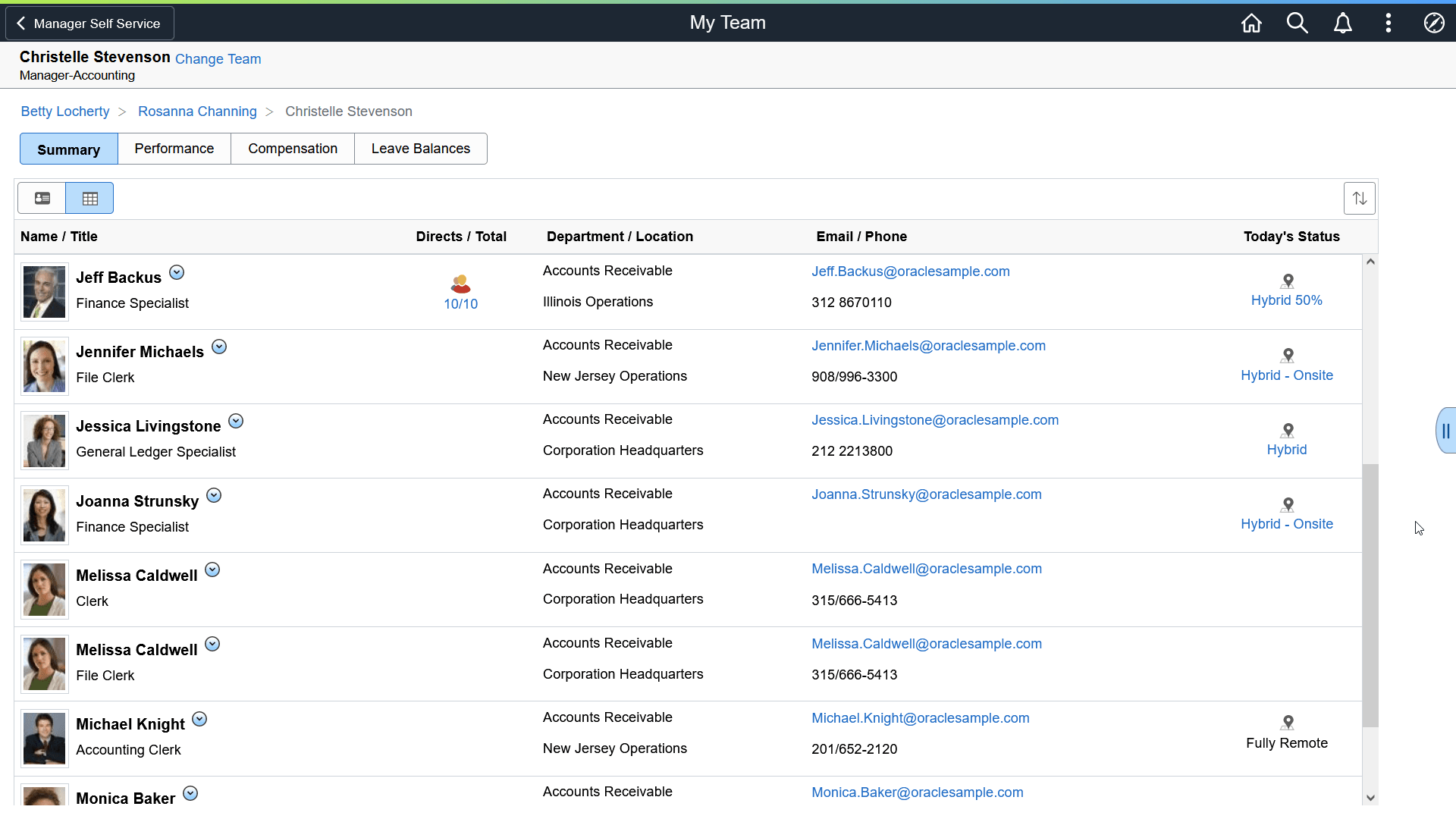Click the Change Team link
1456x819 pixels.
pos(218,59)
